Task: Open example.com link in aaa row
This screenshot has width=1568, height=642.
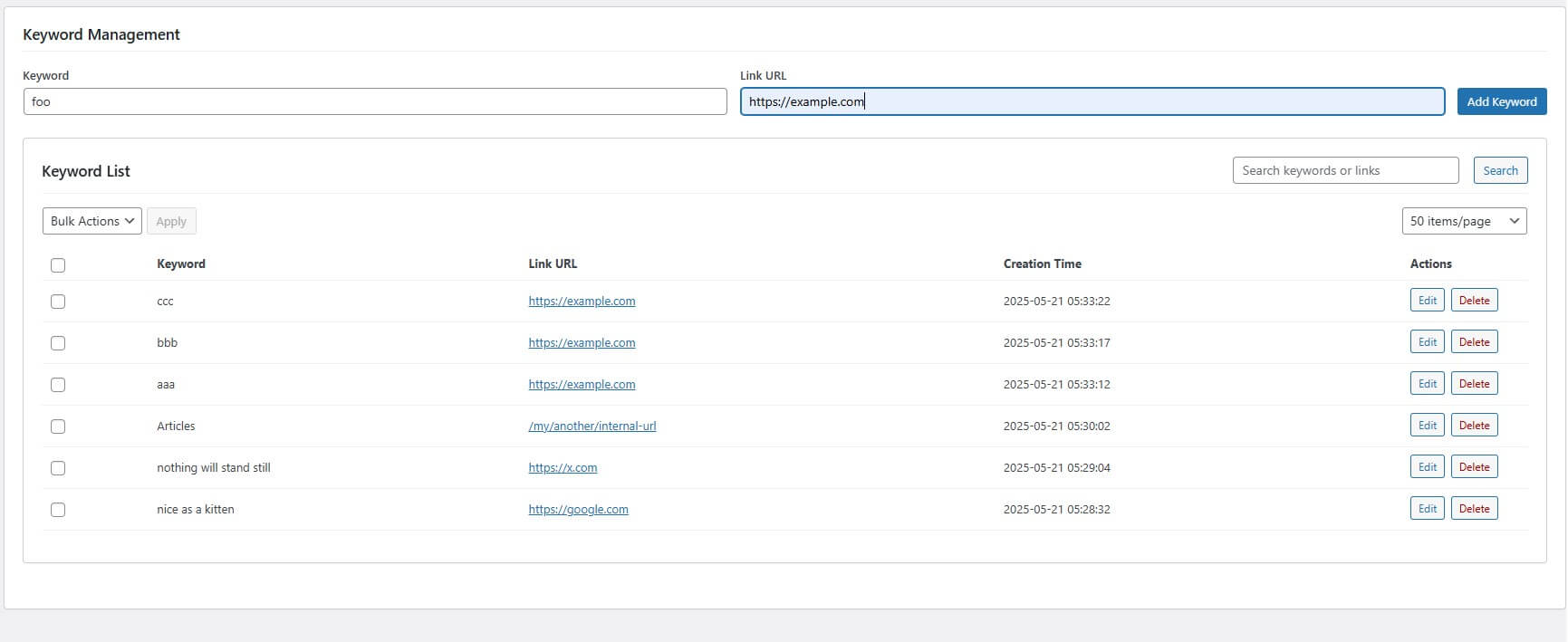Action: coord(582,385)
